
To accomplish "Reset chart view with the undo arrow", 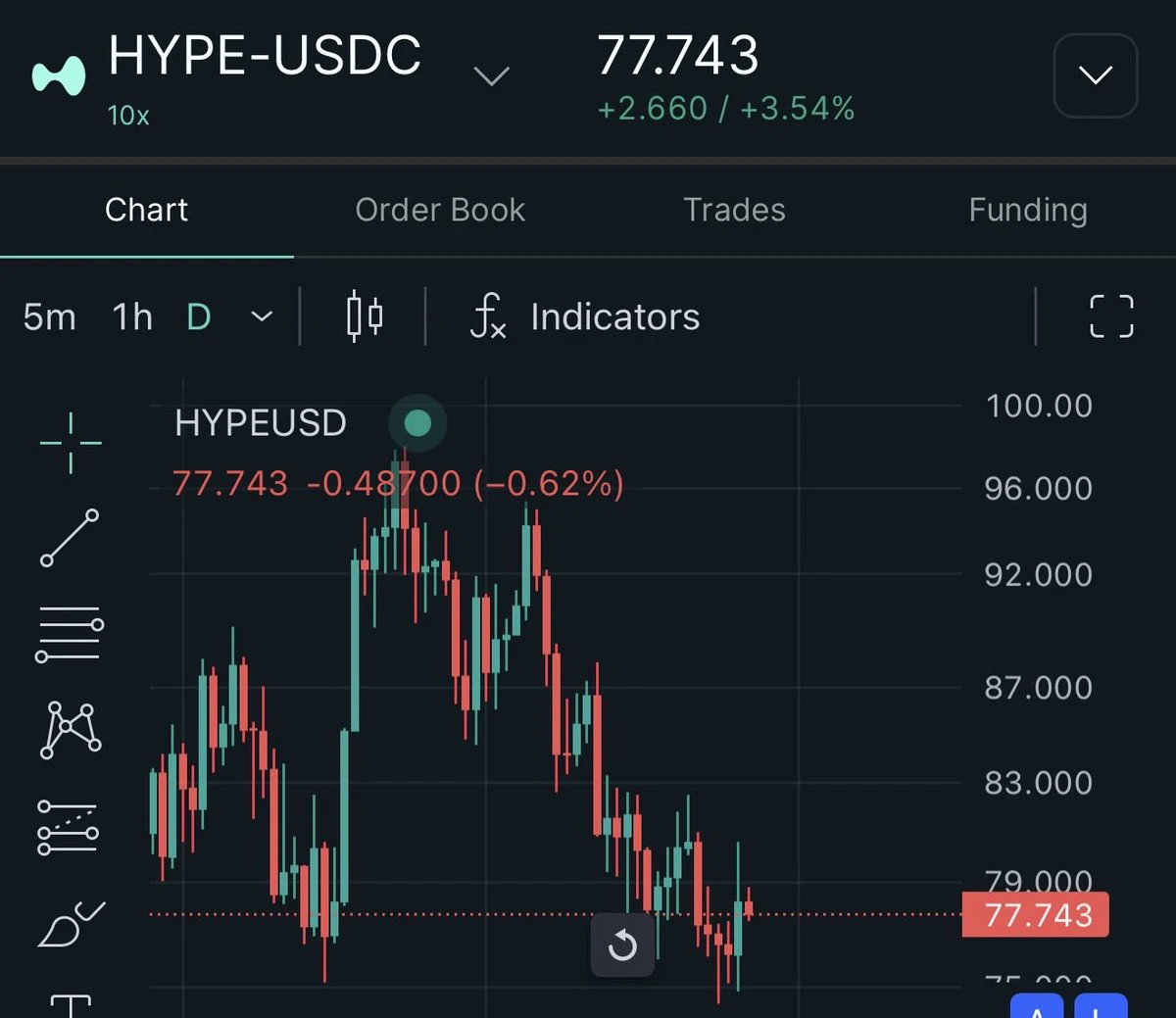I will [x=622, y=945].
